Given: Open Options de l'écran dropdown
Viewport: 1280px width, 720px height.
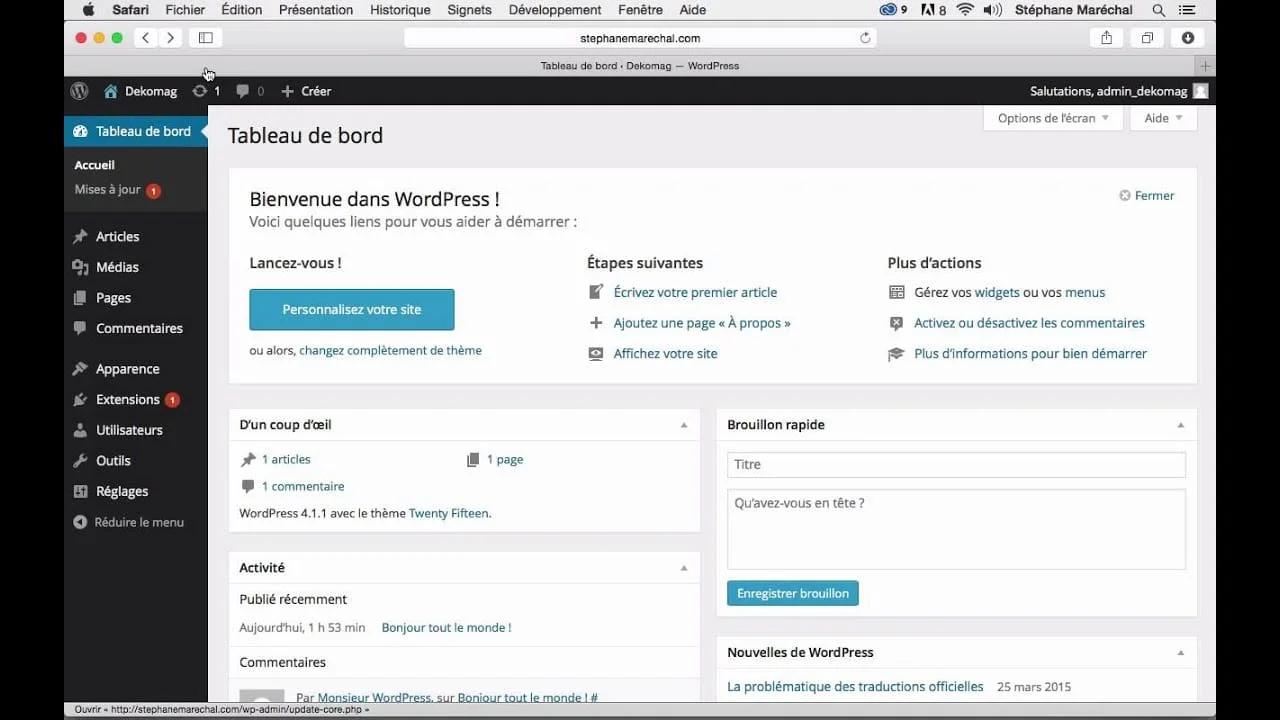Looking at the screenshot, I should pos(1053,118).
